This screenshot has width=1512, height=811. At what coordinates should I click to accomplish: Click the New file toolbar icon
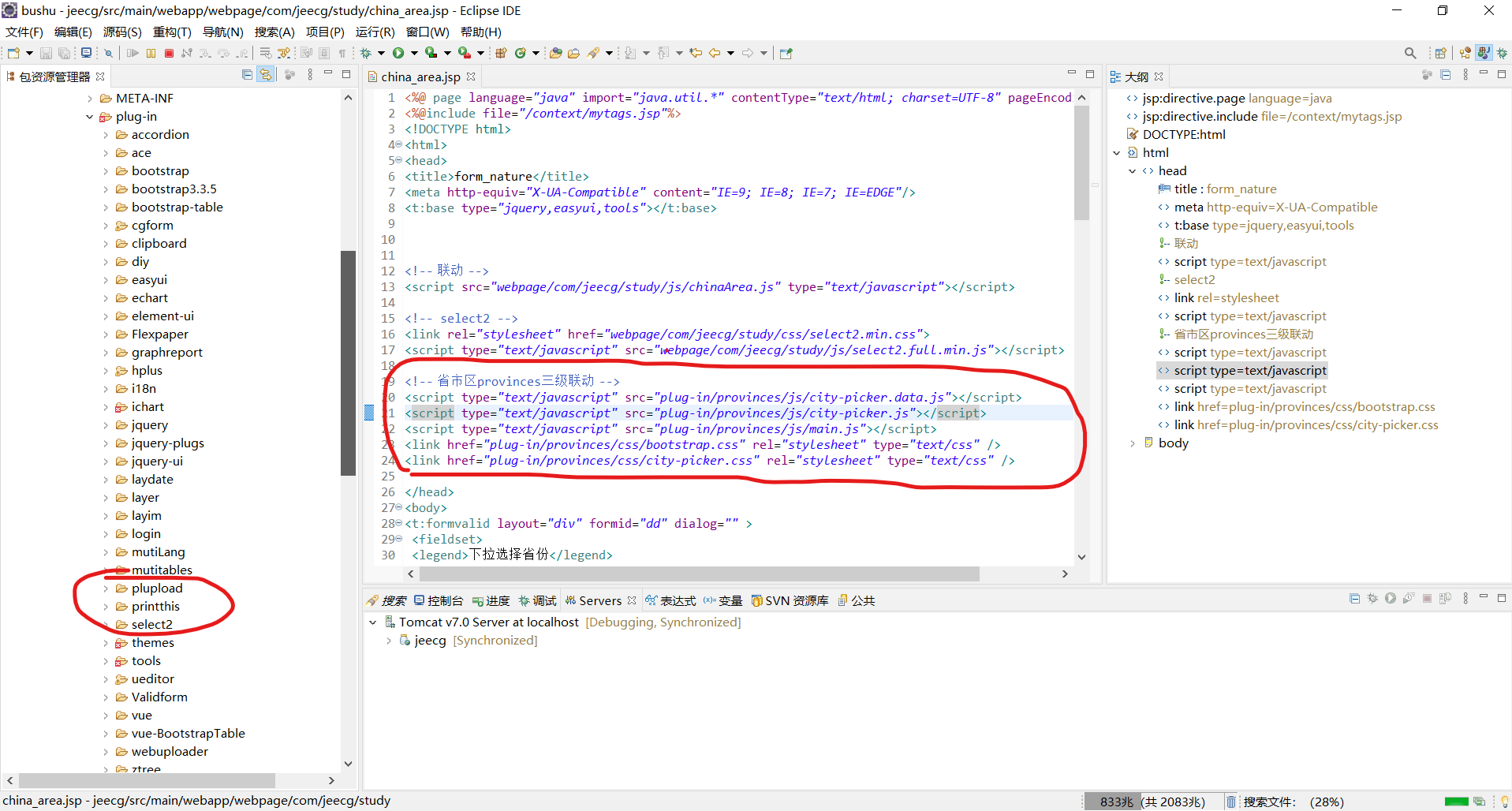(13, 53)
